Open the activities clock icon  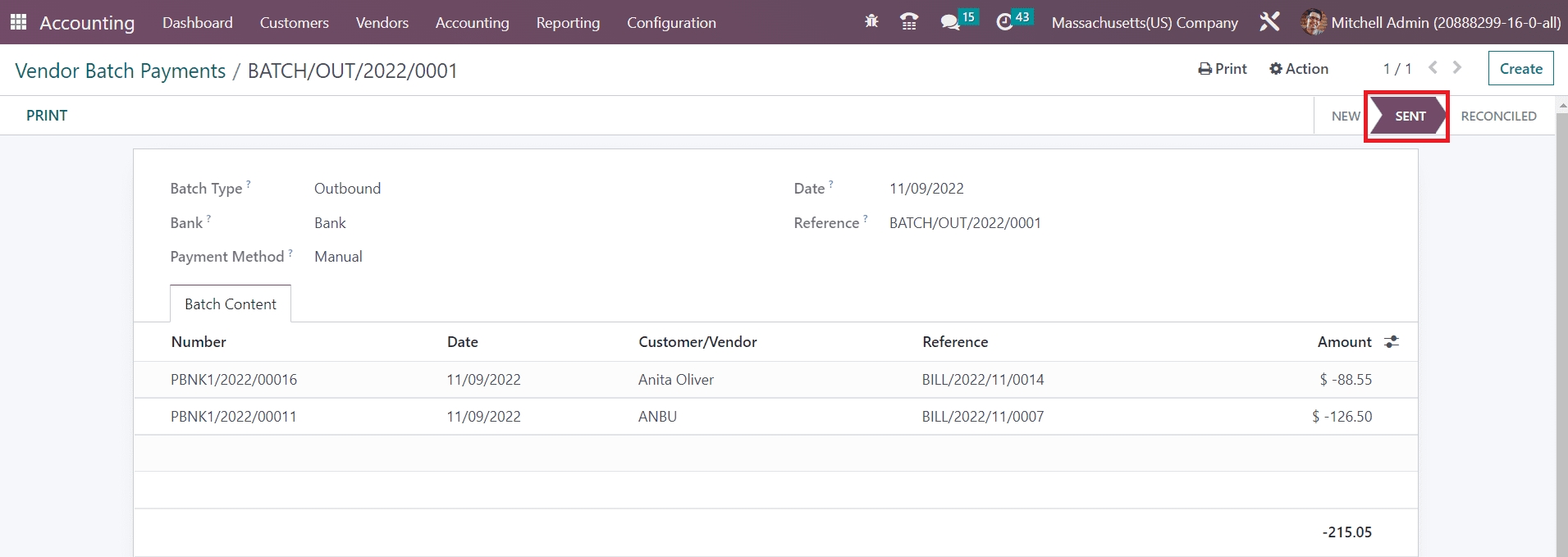tap(1004, 22)
